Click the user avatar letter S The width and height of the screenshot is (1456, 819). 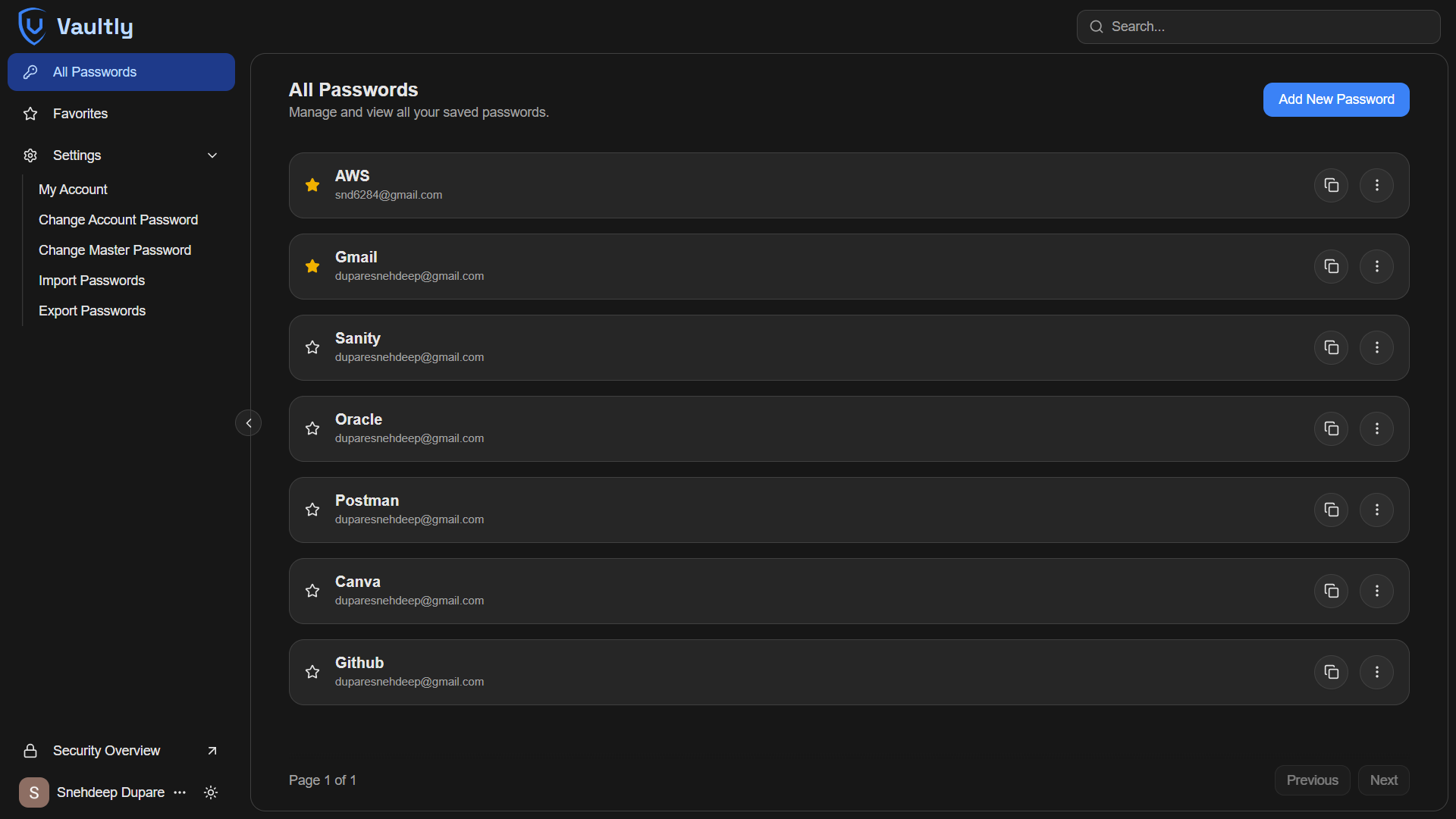[x=33, y=792]
